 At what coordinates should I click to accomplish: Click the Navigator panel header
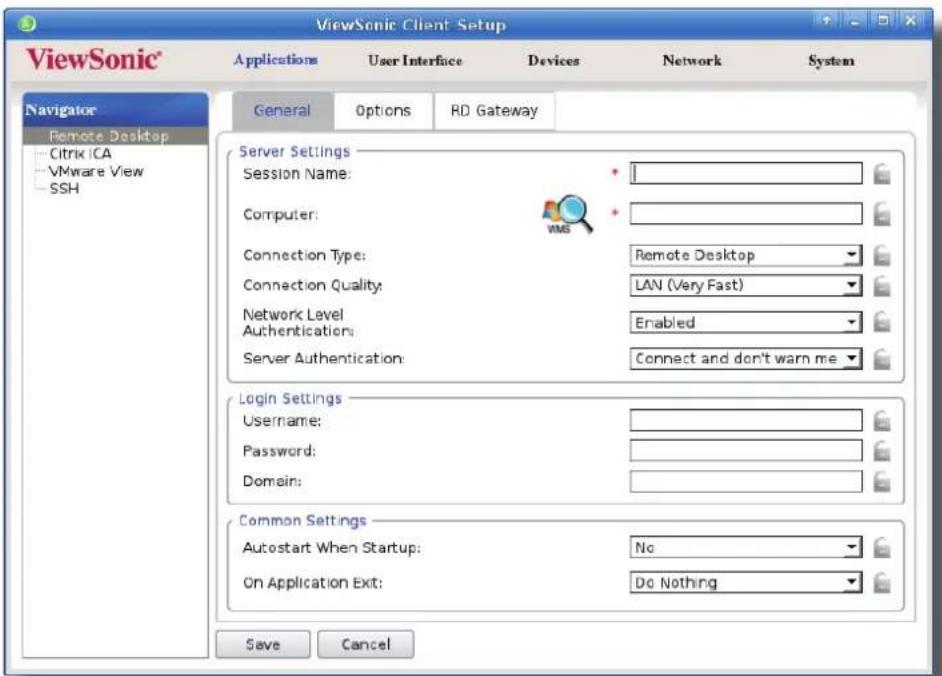pos(115,109)
